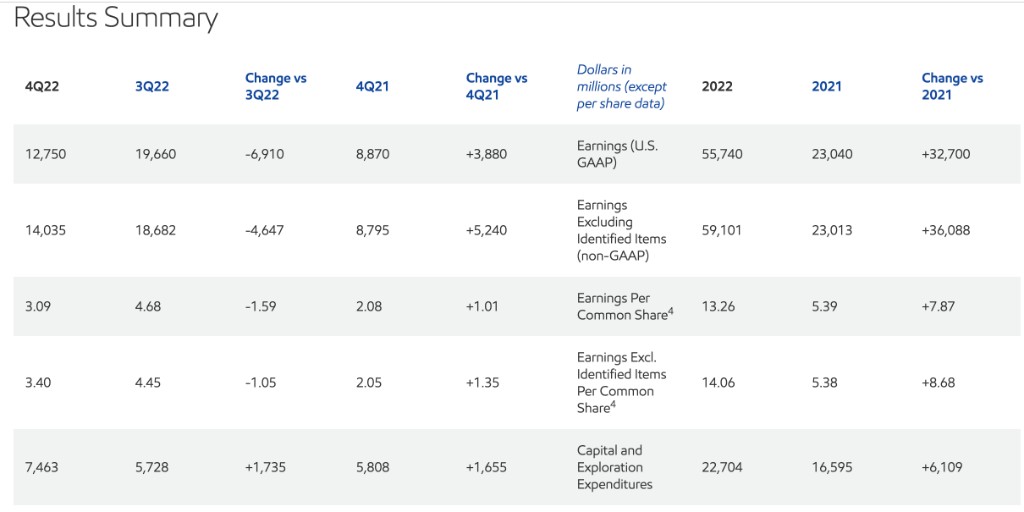Click the Dollars in millions header note
Screen dimensions: 1024x512
coord(621,86)
